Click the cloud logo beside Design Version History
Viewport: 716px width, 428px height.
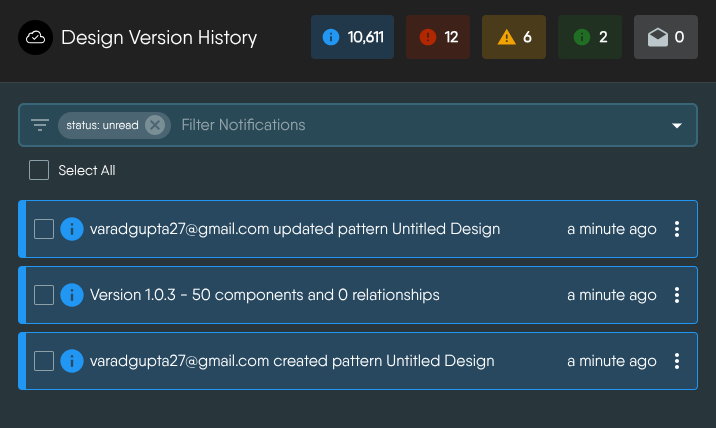click(36, 37)
